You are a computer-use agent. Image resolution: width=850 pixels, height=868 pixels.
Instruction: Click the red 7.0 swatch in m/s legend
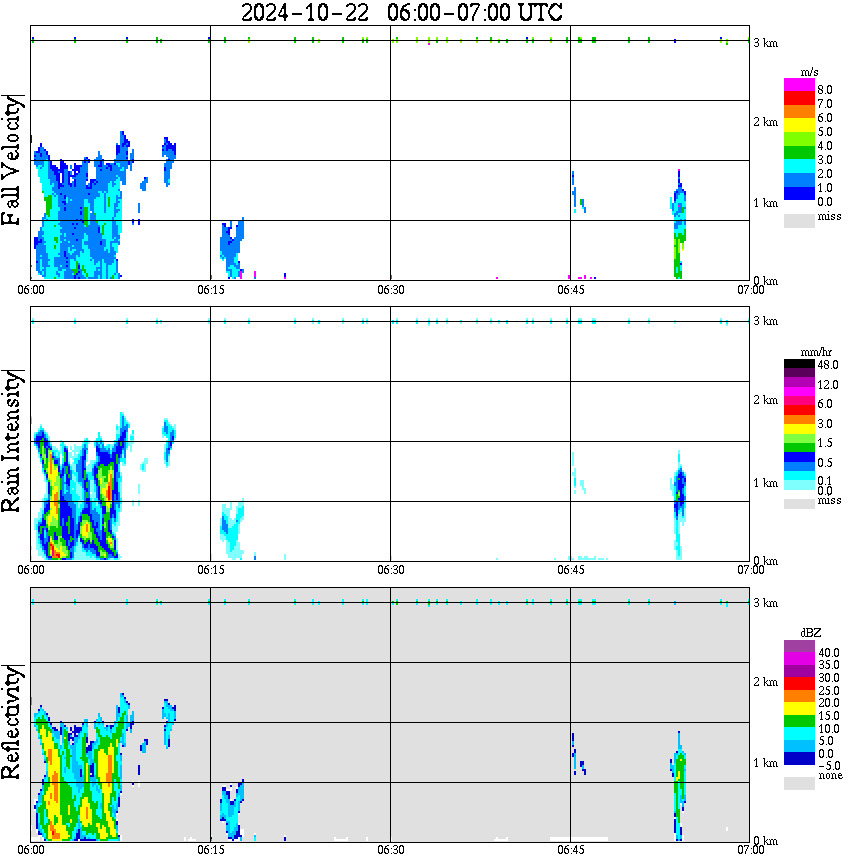pos(799,99)
